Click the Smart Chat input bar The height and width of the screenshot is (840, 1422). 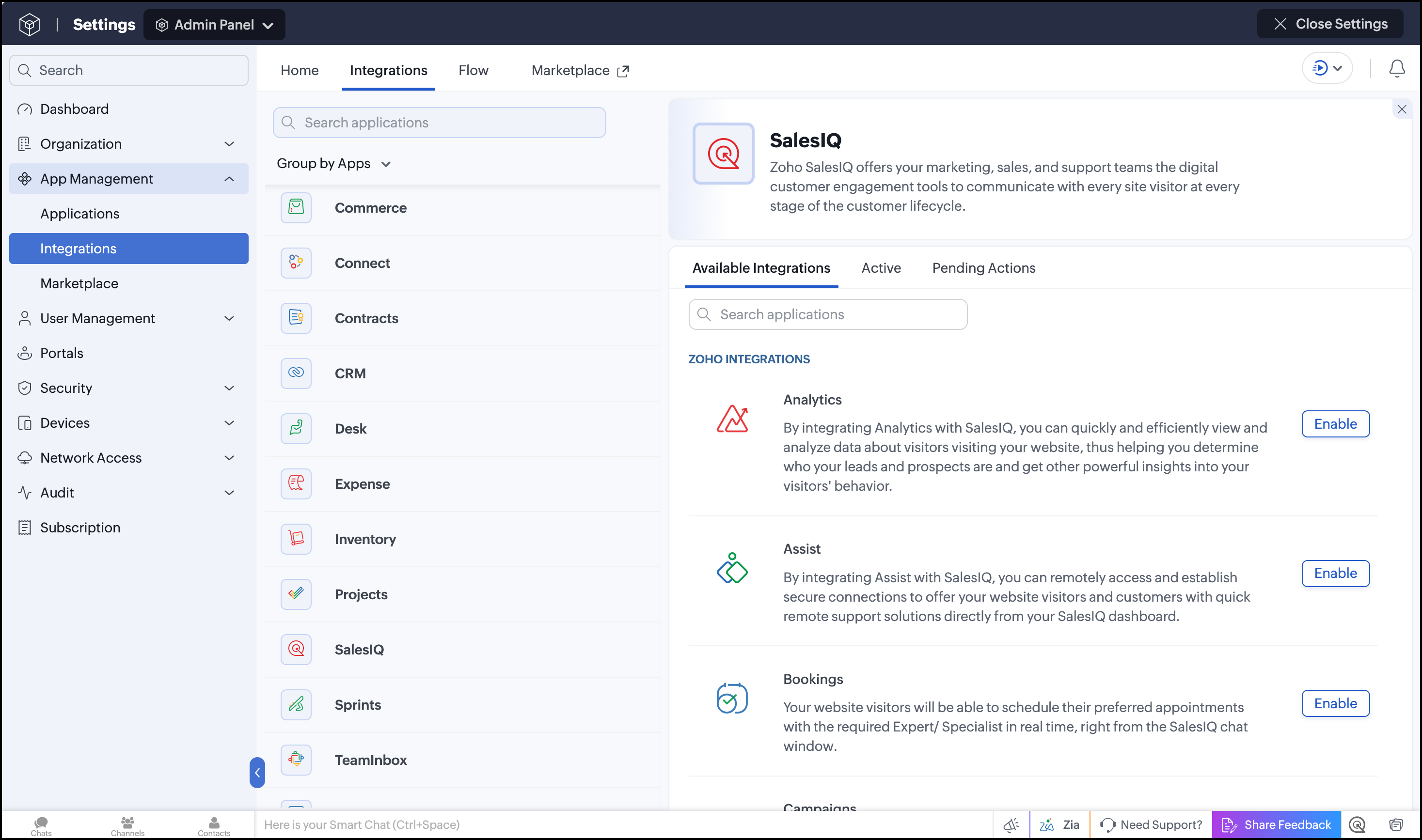tap(623, 824)
